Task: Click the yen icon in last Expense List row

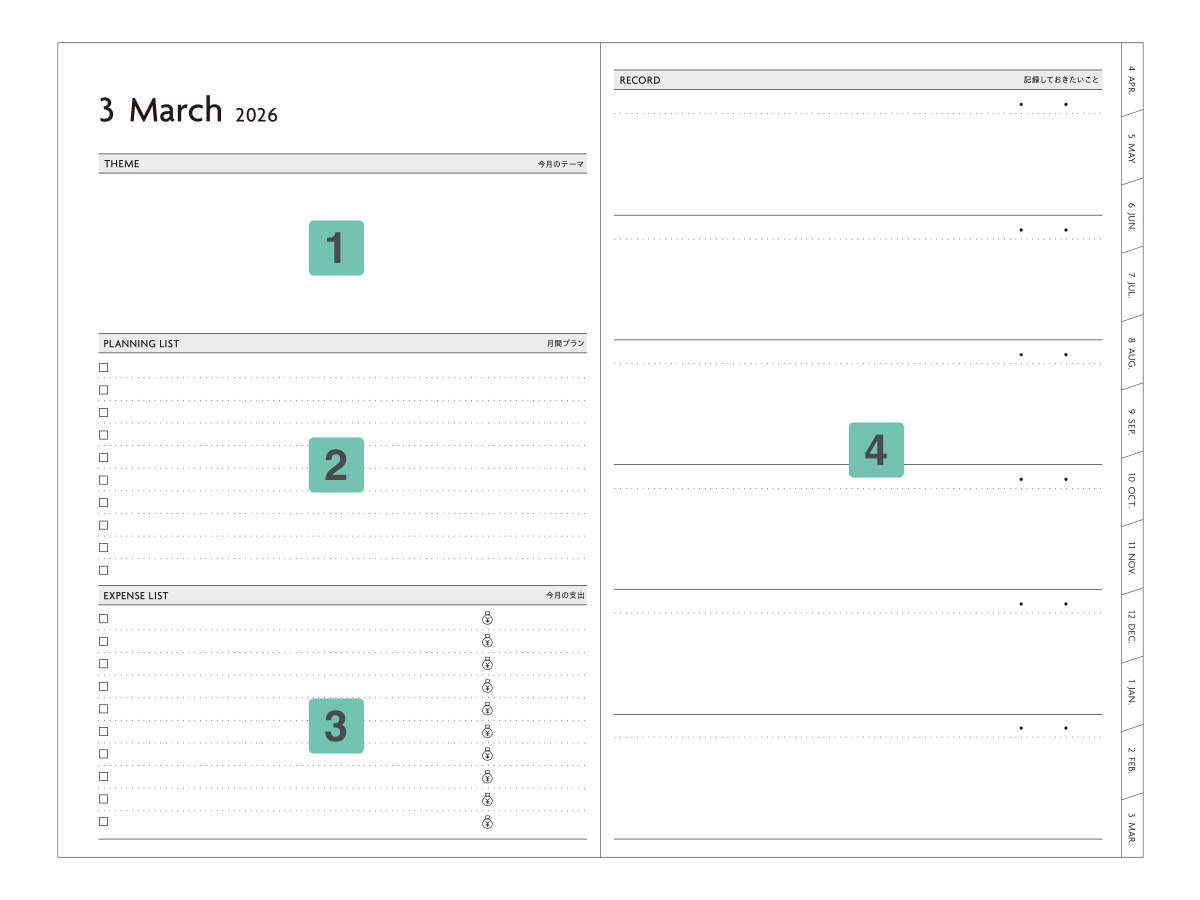Action: [x=487, y=822]
